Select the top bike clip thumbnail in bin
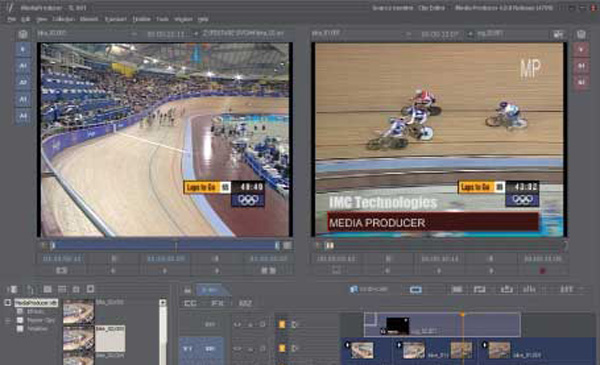This screenshot has width=600, height=365. [x=78, y=311]
